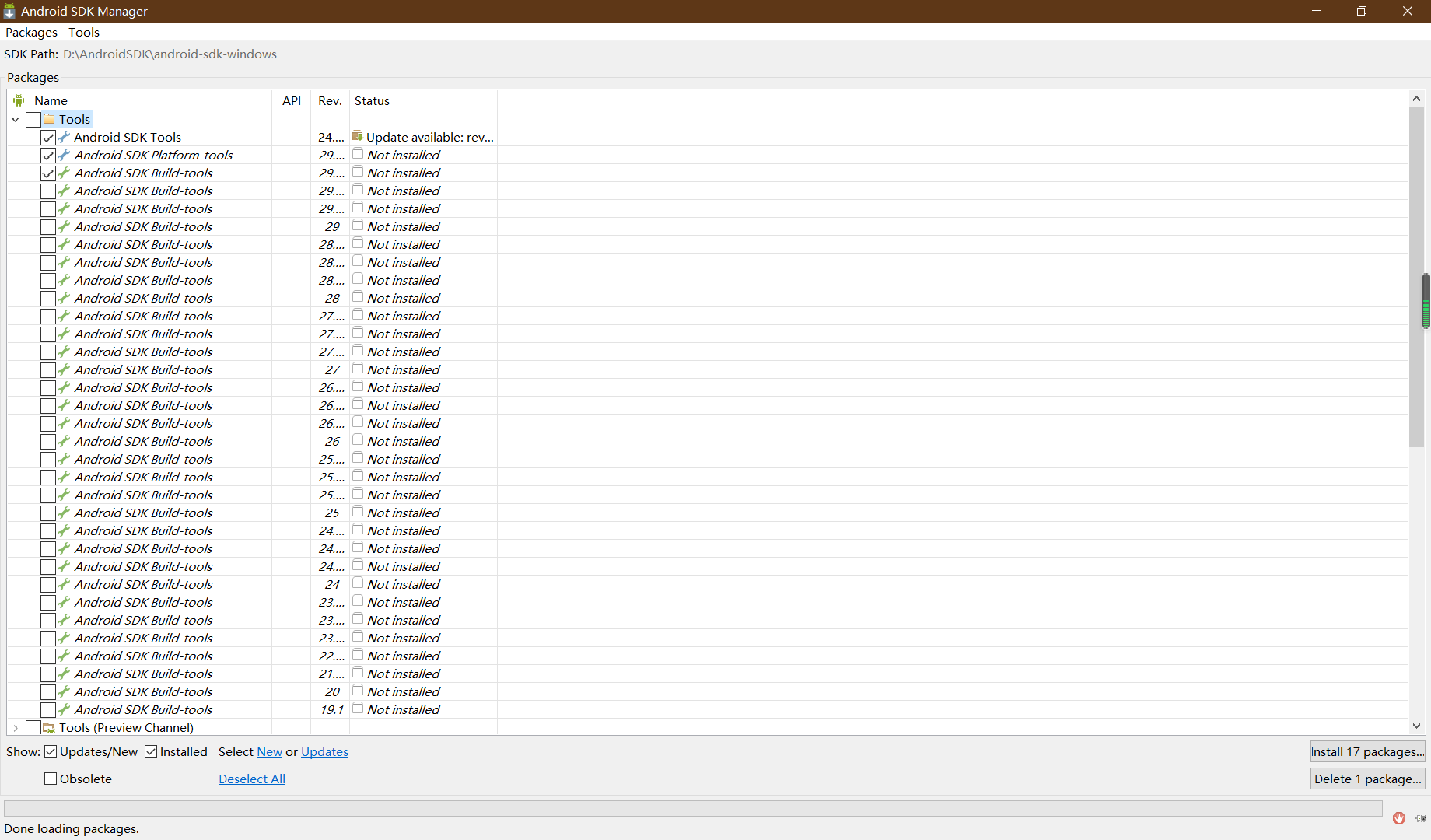The height and width of the screenshot is (840, 1431).
Task: Click Not installed text in rev 25 row
Action: pyautogui.click(x=404, y=513)
